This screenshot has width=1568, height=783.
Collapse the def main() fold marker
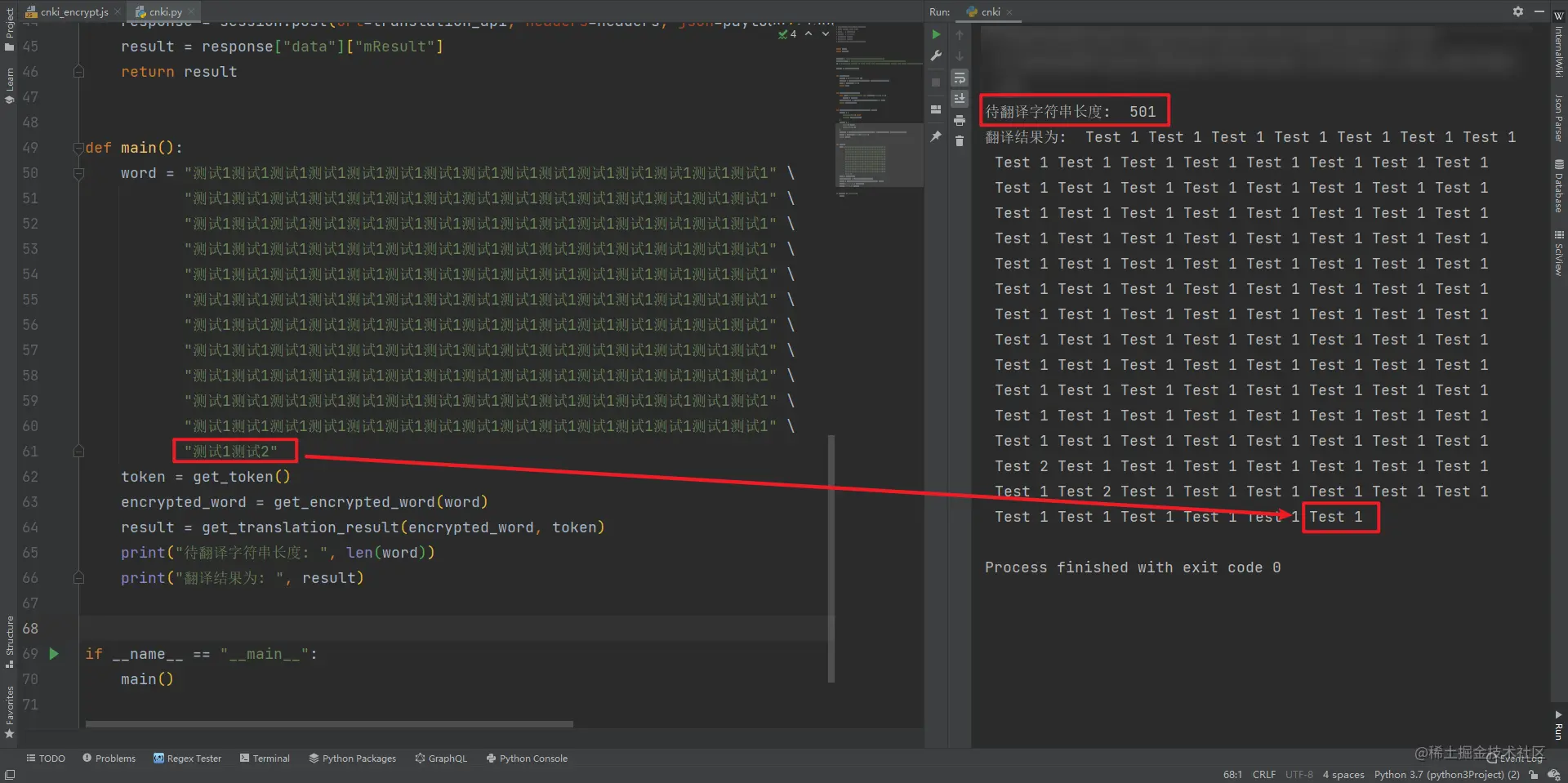coord(78,148)
